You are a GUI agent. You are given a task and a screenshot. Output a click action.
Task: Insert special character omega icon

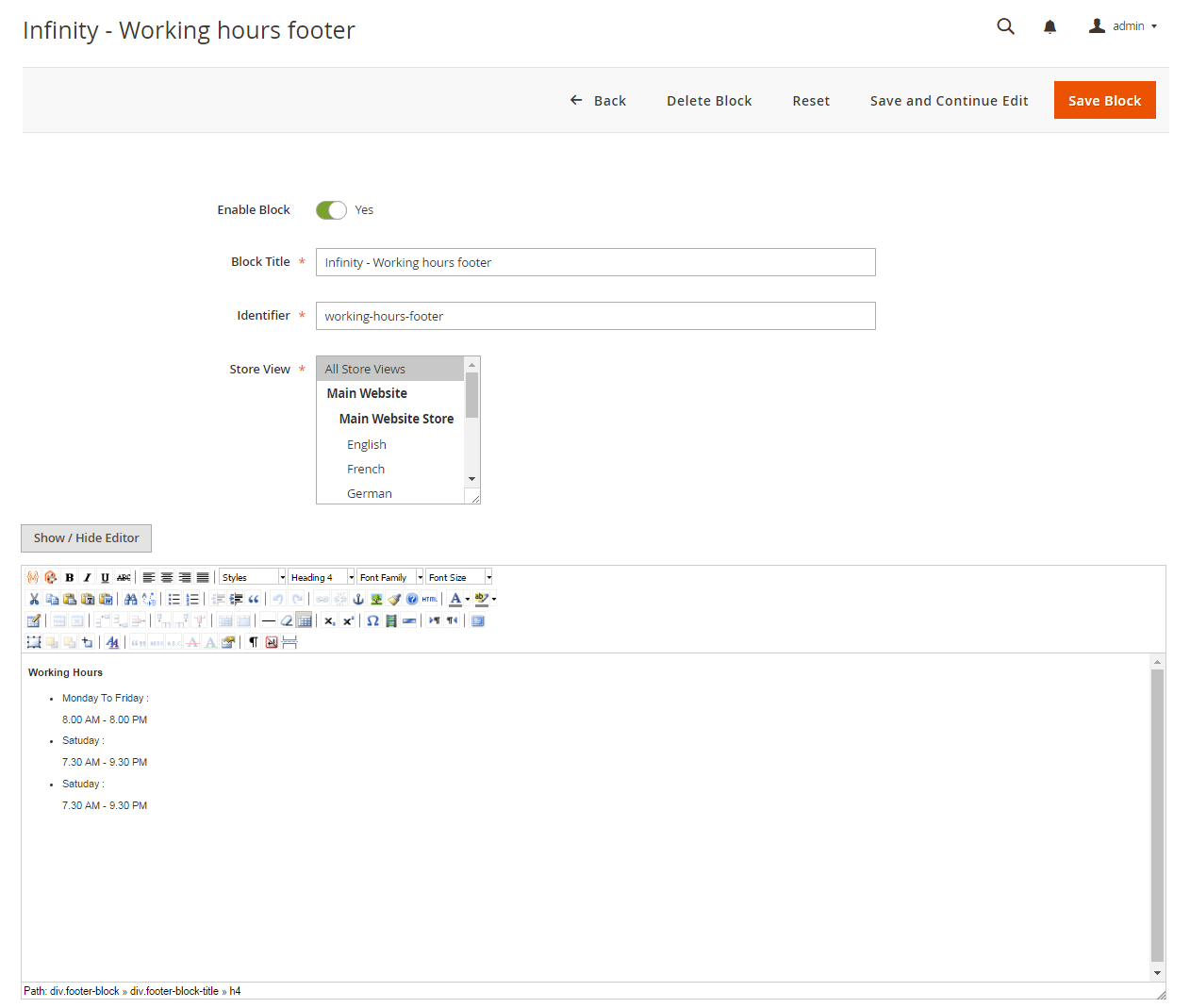point(372,620)
